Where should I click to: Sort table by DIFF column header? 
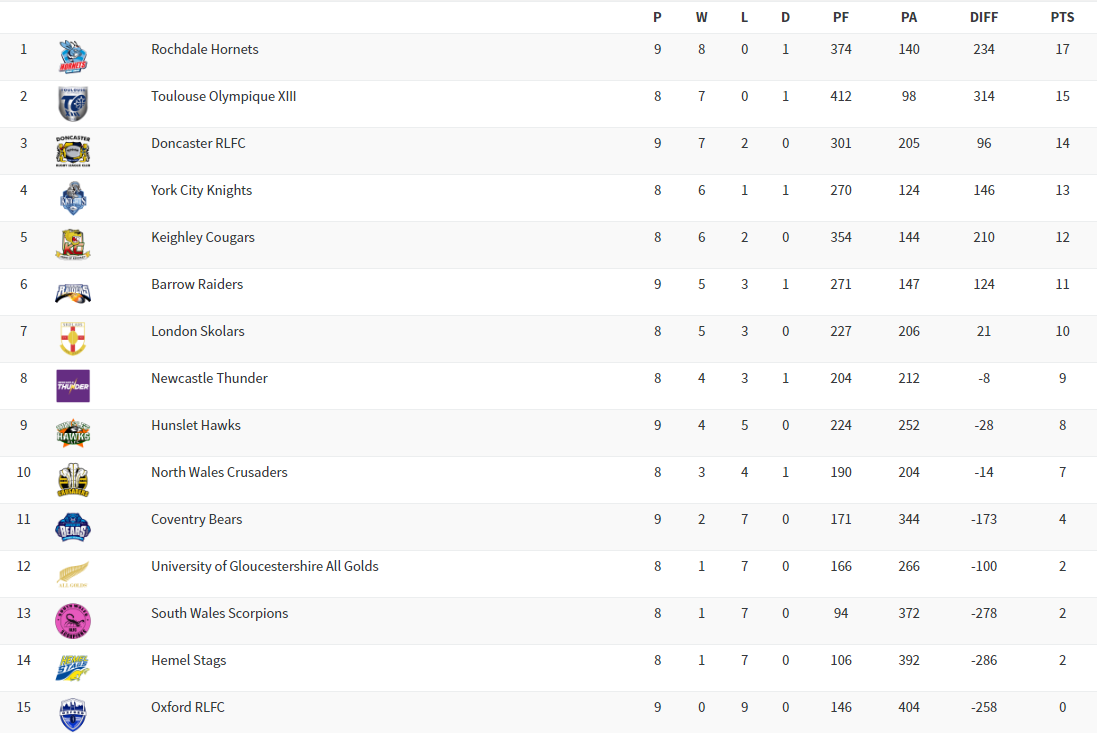tap(984, 17)
